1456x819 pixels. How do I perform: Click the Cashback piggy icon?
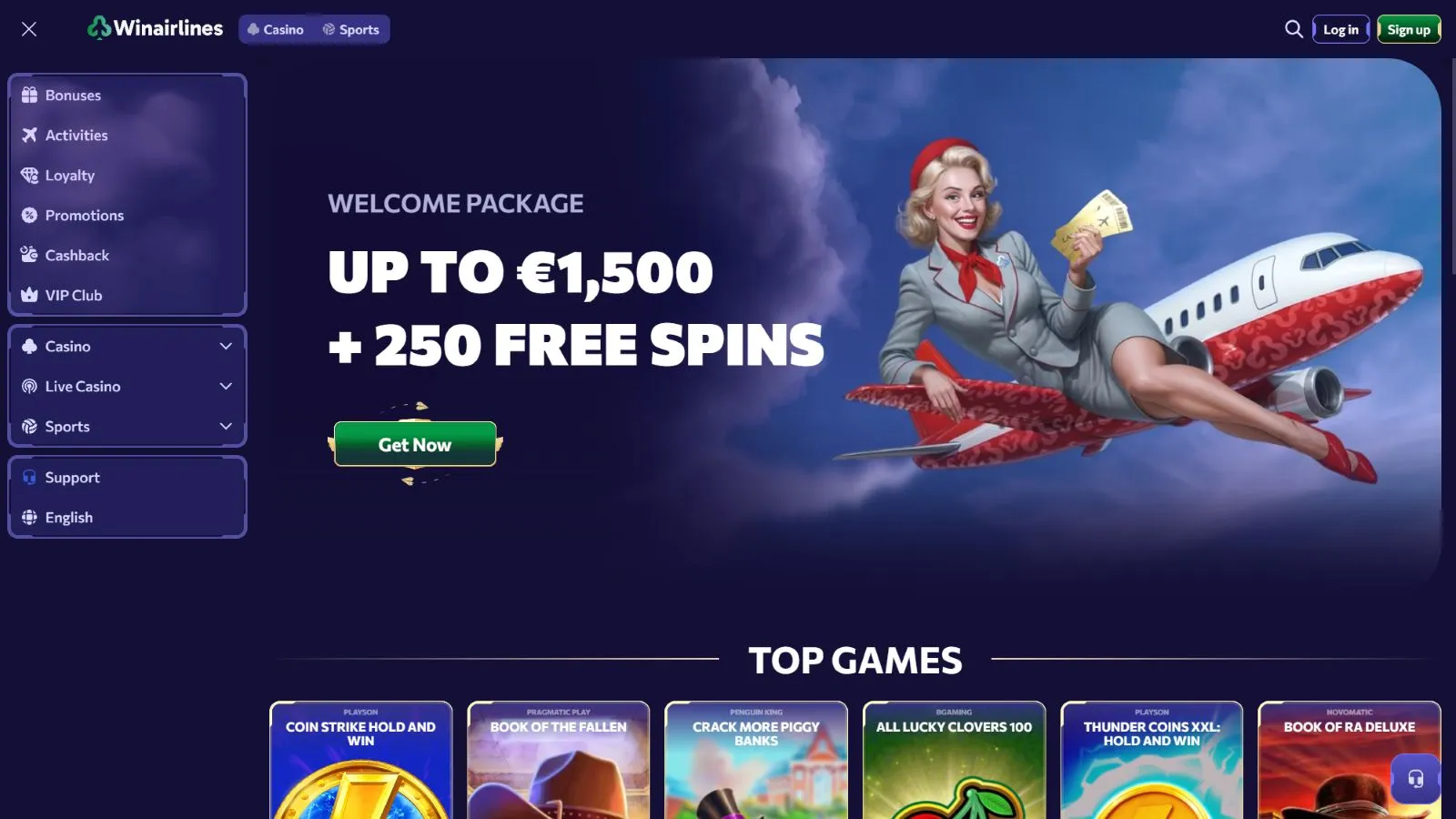pyautogui.click(x=29, y=255)
